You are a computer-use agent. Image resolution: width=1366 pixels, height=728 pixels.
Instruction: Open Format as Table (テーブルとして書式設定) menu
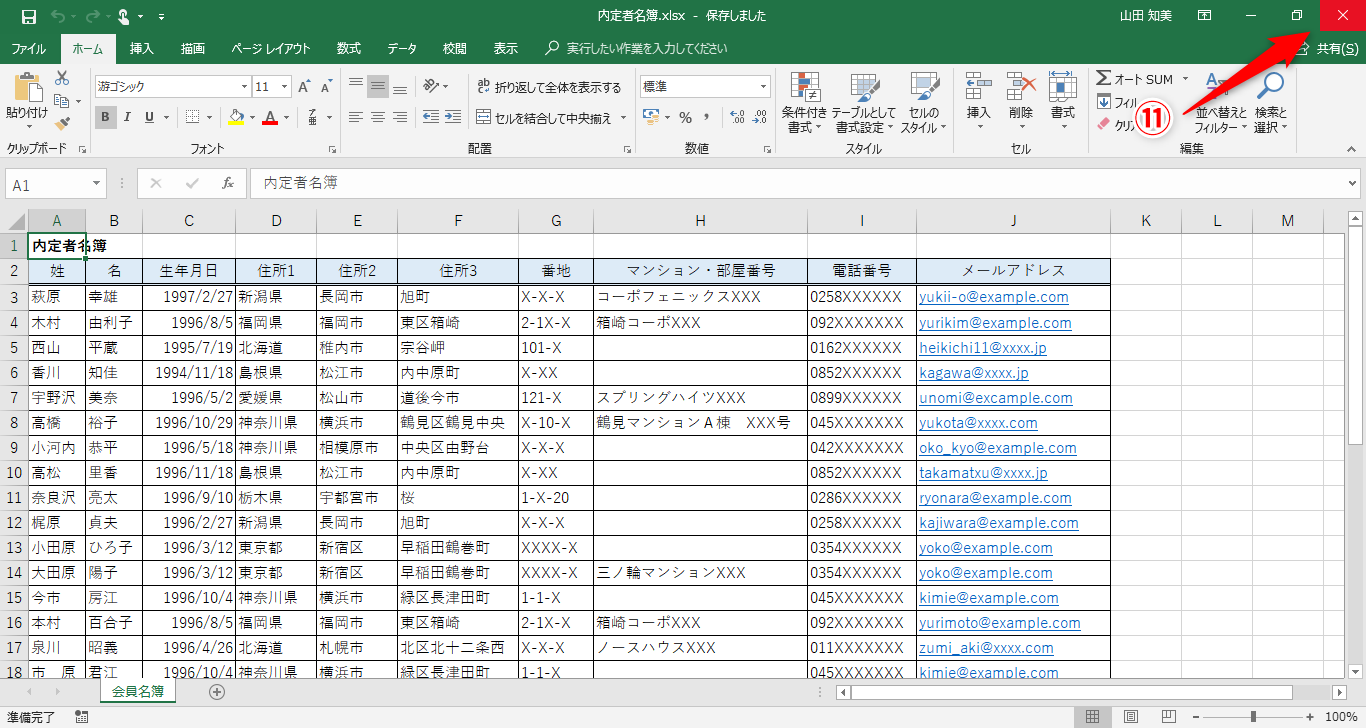(x=866, y=103)
